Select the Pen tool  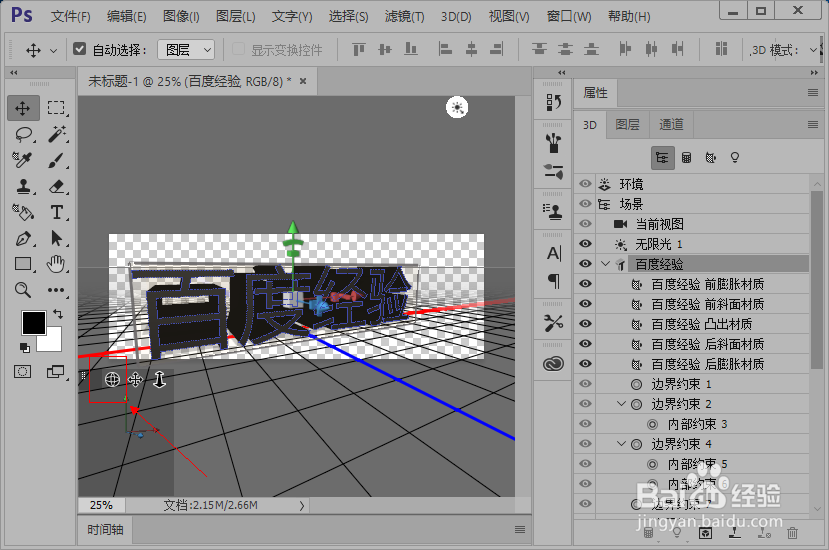(x=23, y=239)
